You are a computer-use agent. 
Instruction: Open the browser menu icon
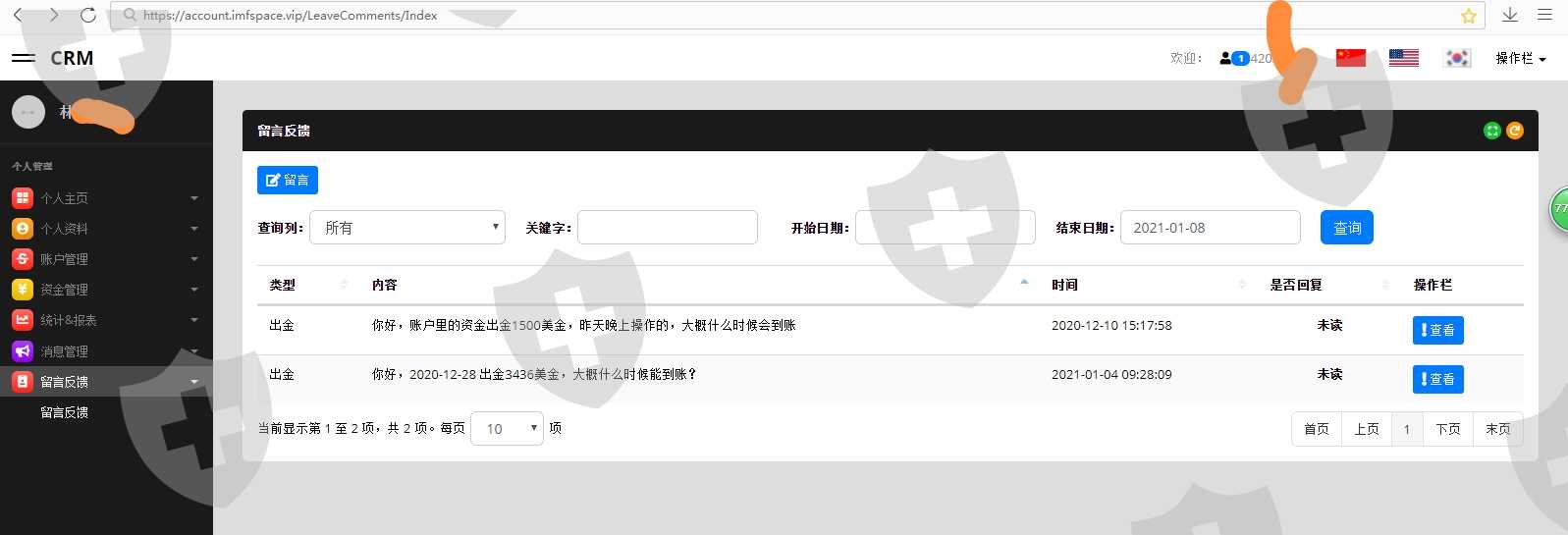[1544, 15]
